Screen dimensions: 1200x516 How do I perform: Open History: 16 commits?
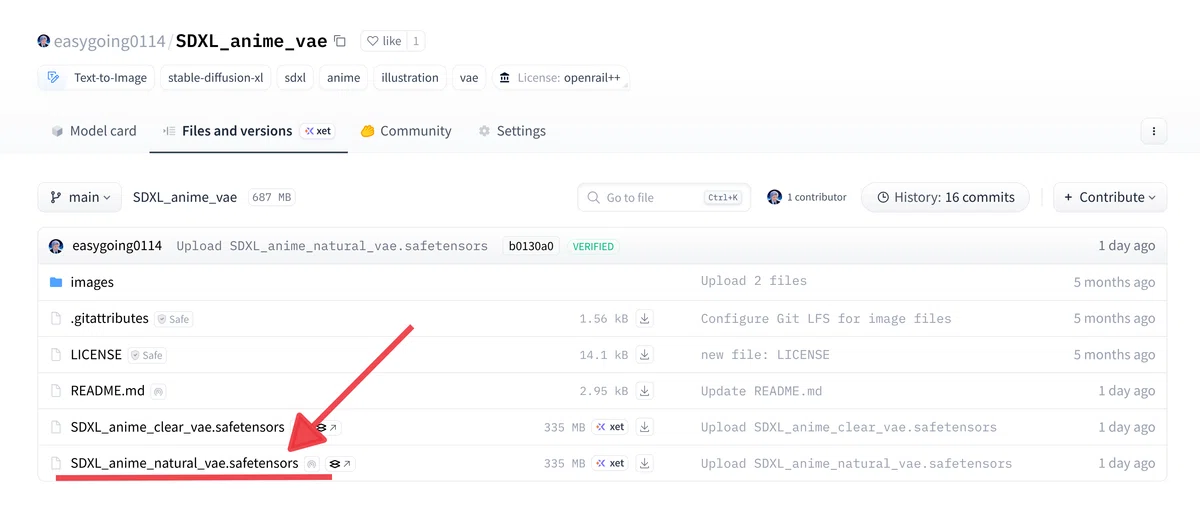pos(945,197)
